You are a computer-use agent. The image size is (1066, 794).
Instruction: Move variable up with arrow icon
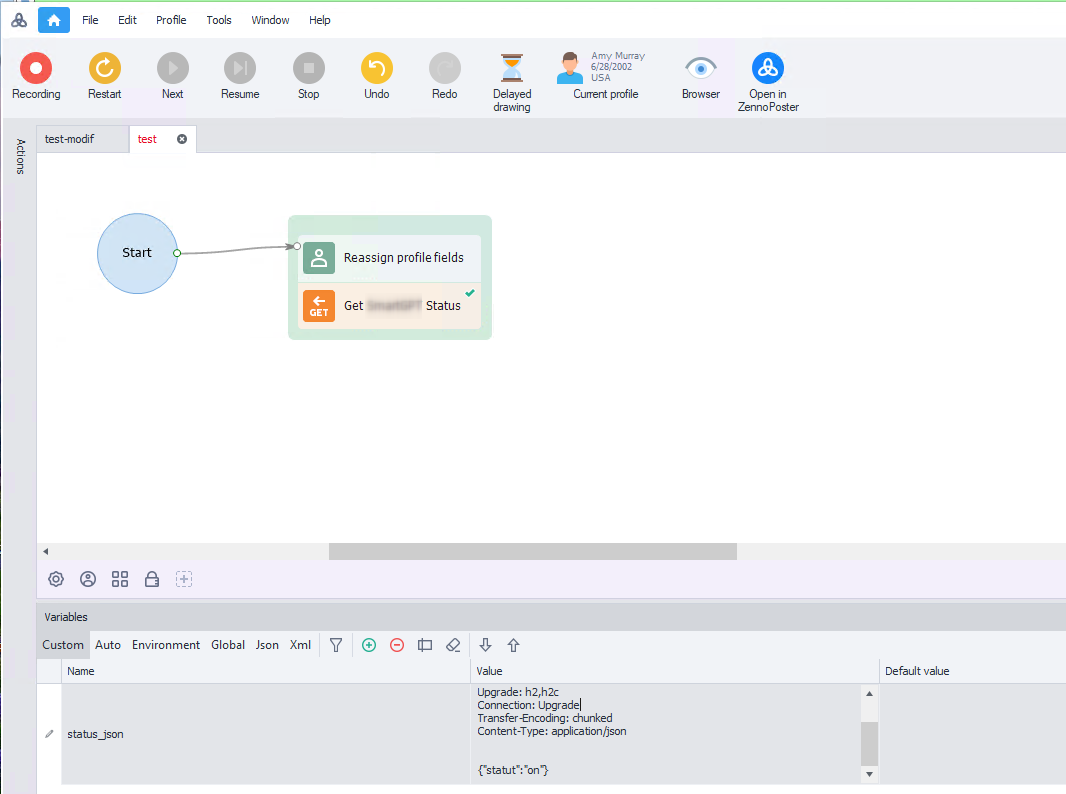[513, 645]
